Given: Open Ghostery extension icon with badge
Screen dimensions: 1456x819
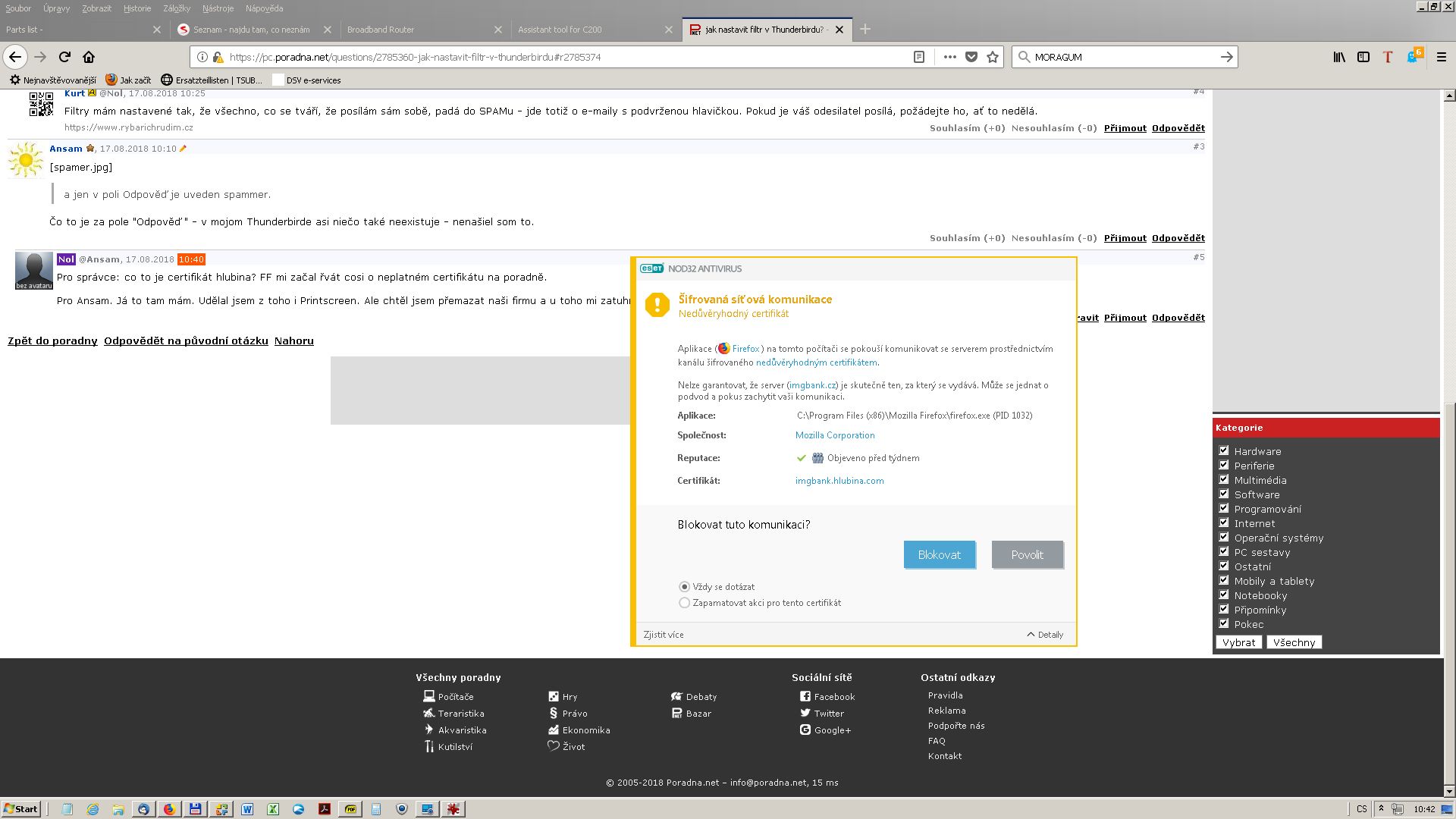Looking at the screenshot, I should coord(1413,57).
